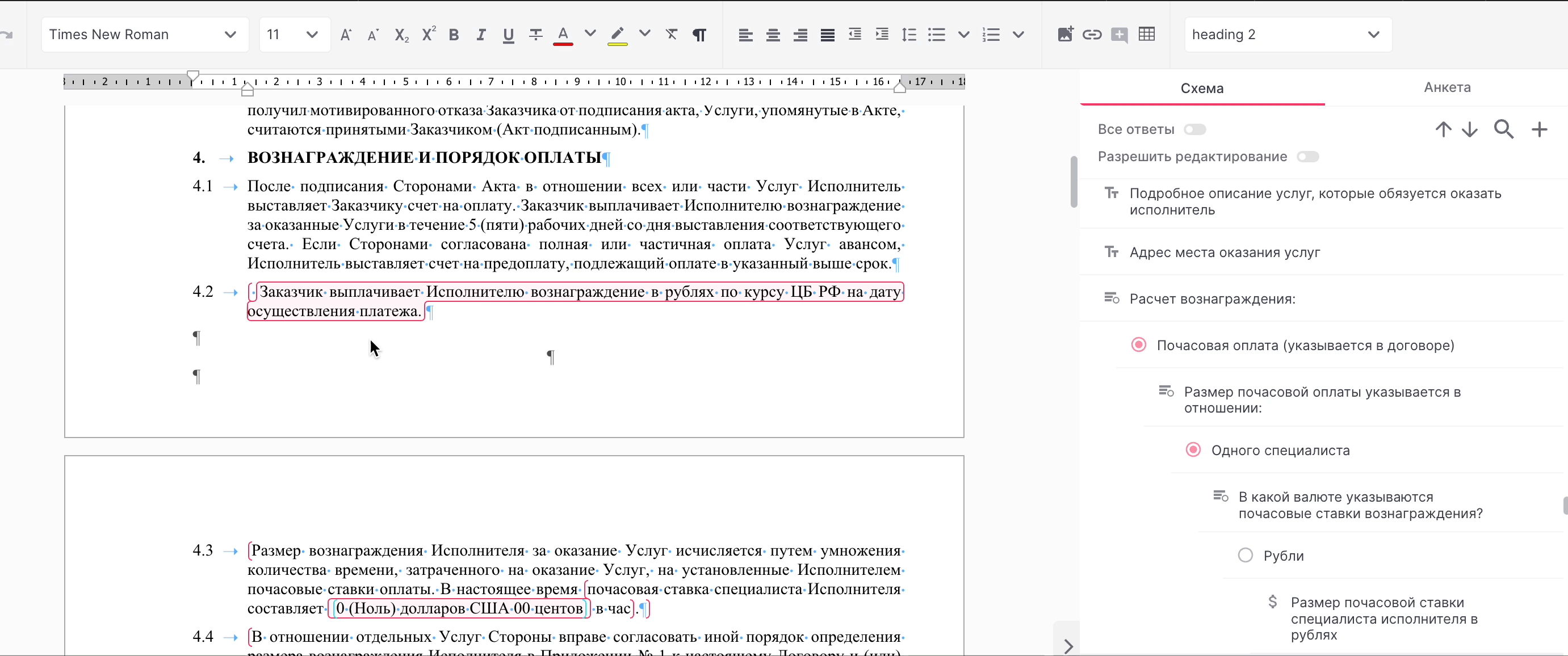1568x656 pixels.
Task: Increase font size with the grow-font icon
Action: (346, 35)
